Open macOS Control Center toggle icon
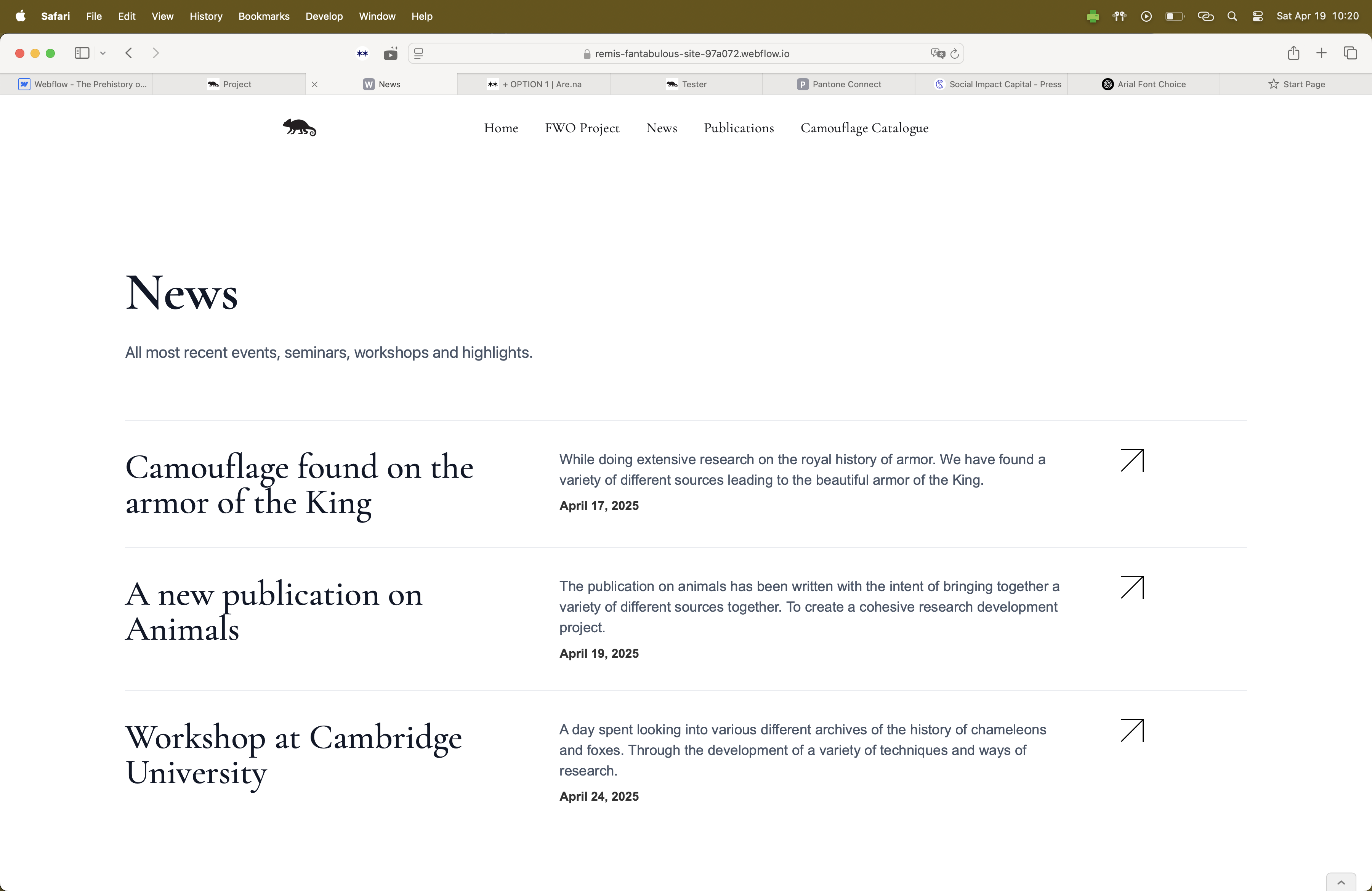The height and width of the screenshot is (891, 1372). pyautogui.click(x=1257, y=16)
